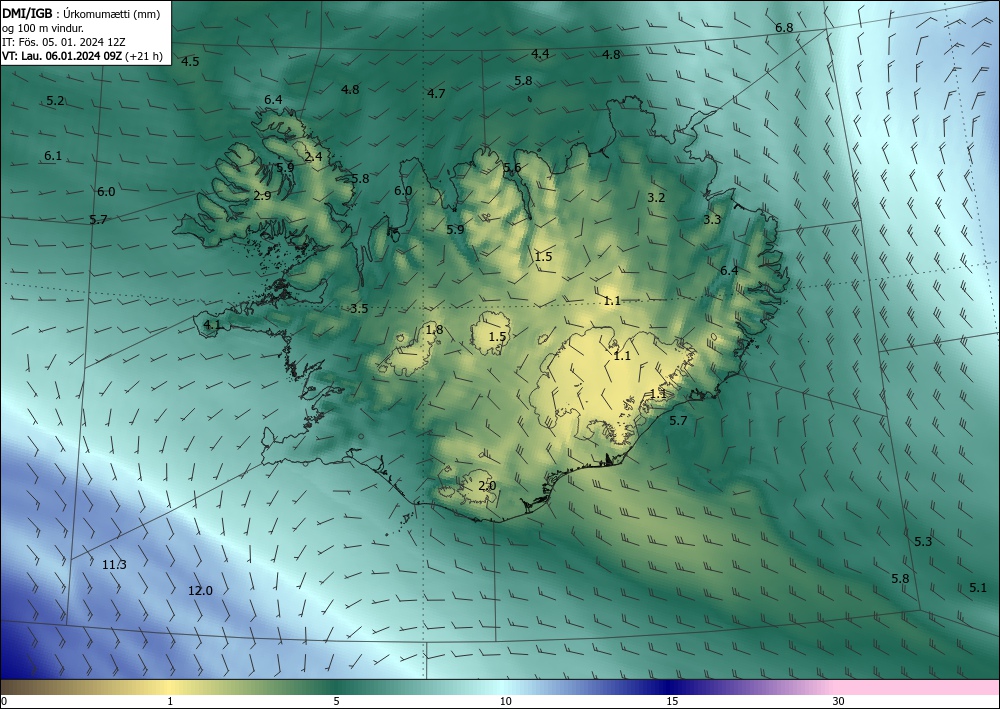This screenshot has width=1000, height=709.
Task: Click the "IT: Fös. 05. 01. 2024 12Z" line
Action: [64, 42]
